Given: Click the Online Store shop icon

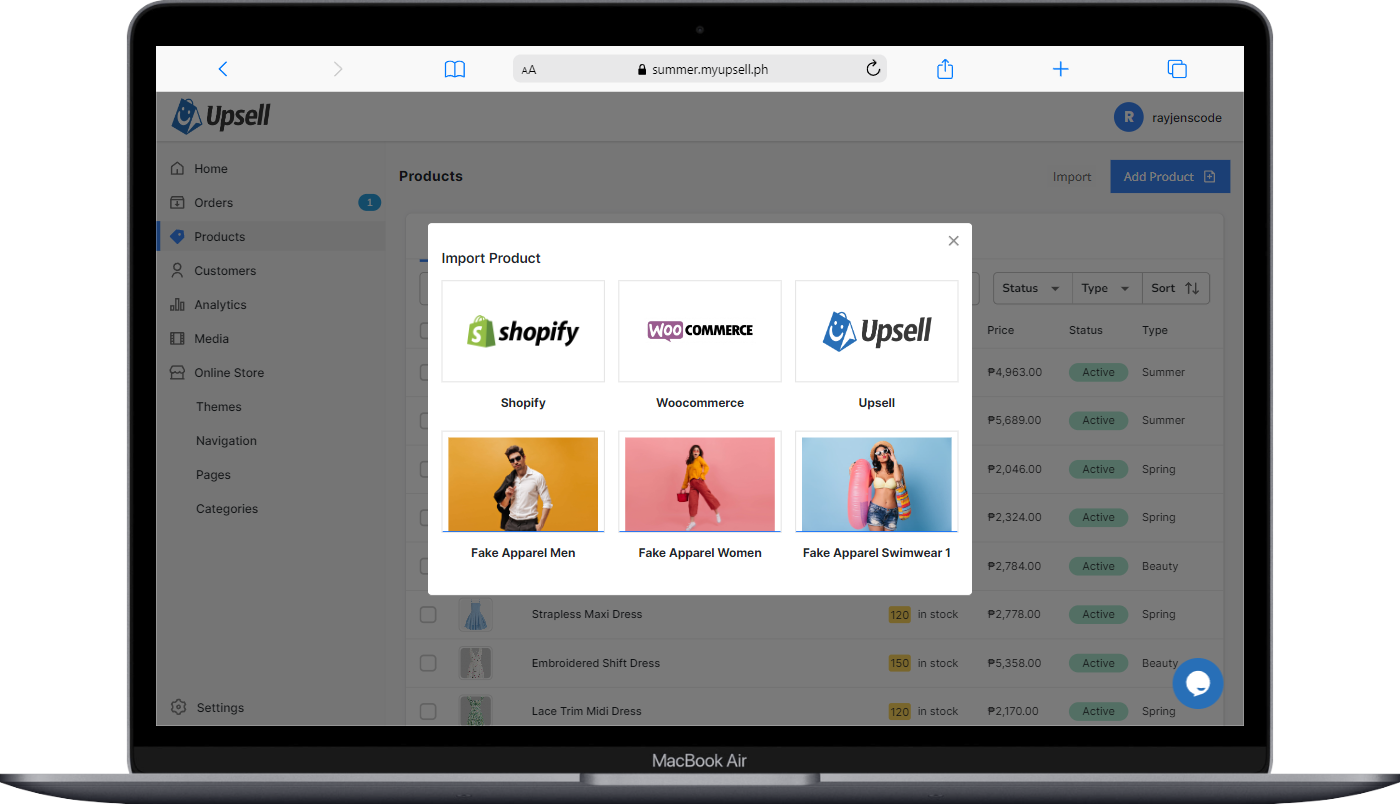Looking at the screenshot, I should (178, 373).
